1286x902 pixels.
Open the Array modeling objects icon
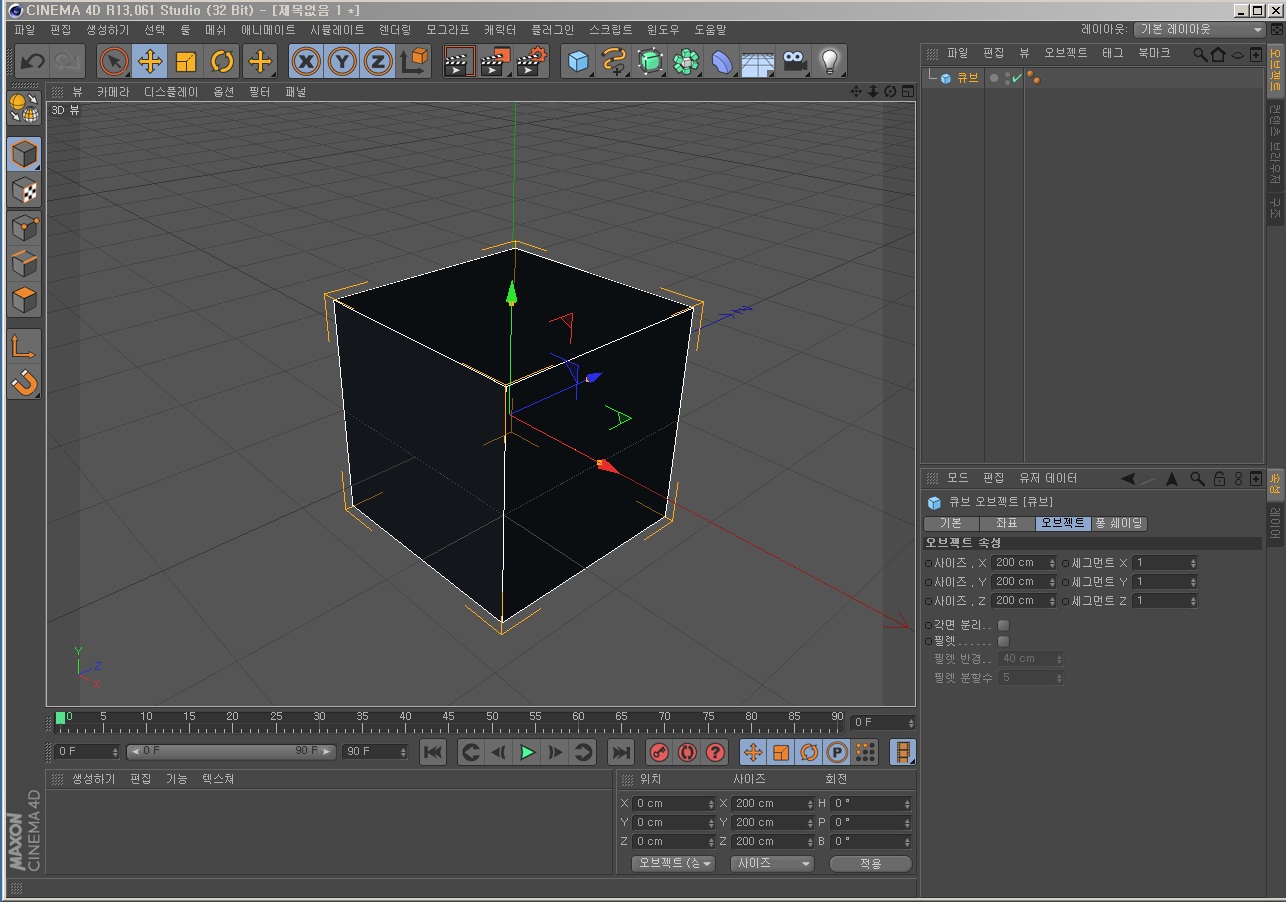click(x=686, y=62)
